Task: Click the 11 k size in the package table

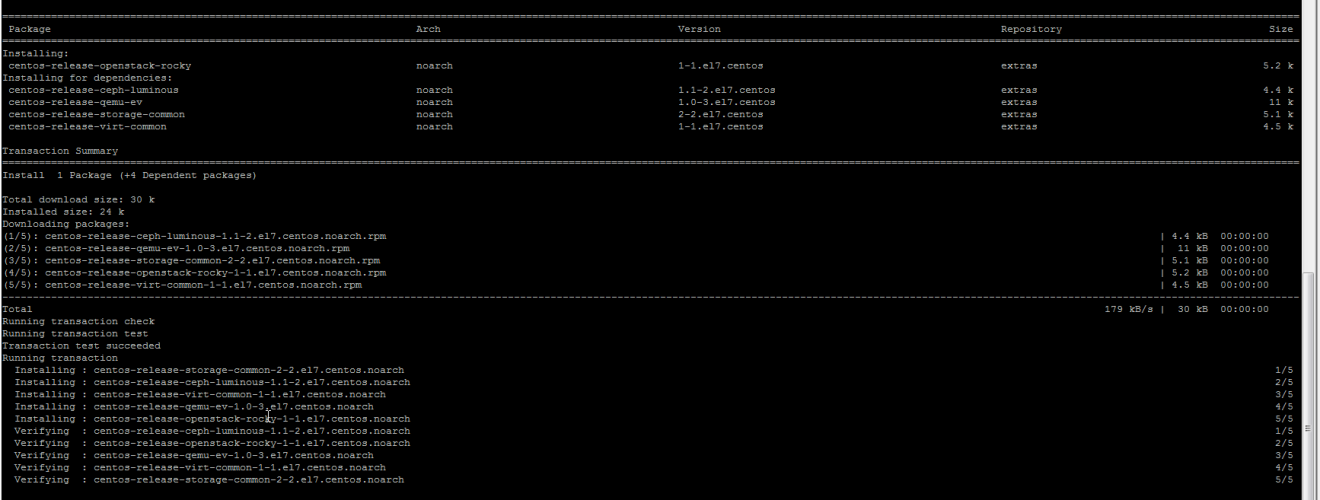Action: [x=1281, y=102]
